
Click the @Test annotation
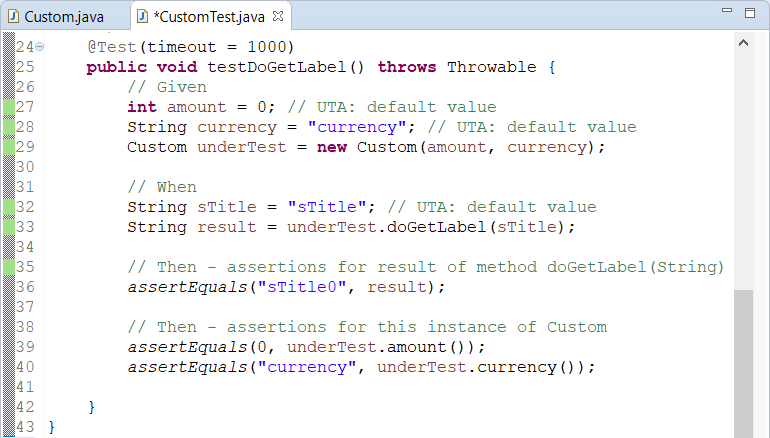(x=112, y=47)
